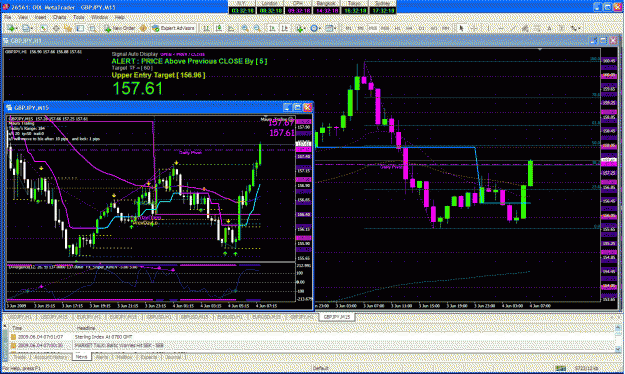The width and height of the screenshot is (625, 374).
Task: Toggle the Terminal panel icon
Action: click(x=80, y=28)
